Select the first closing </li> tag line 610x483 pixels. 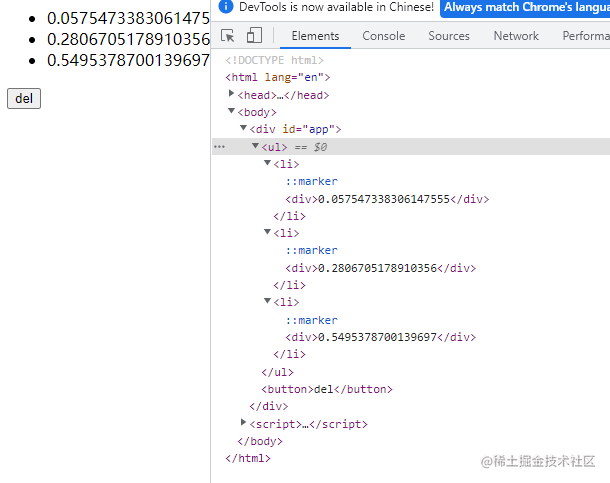289,216
